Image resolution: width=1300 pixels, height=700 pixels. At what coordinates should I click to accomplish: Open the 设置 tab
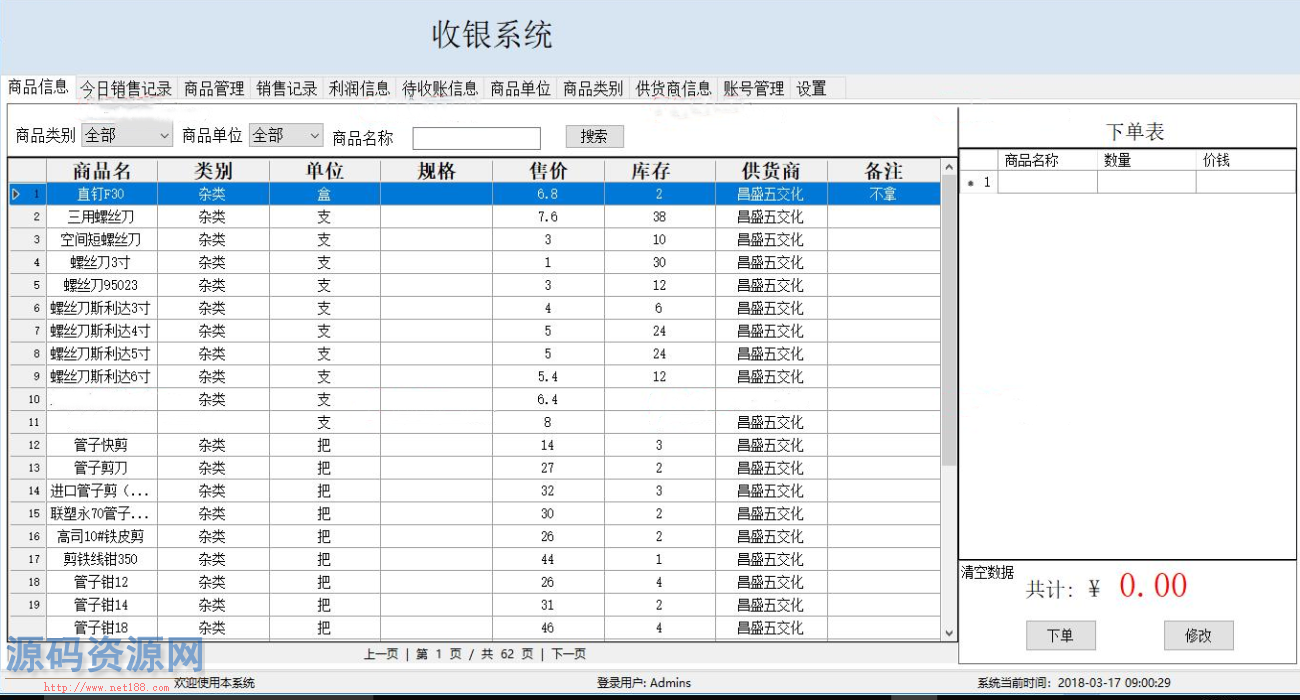click(812, 88)
